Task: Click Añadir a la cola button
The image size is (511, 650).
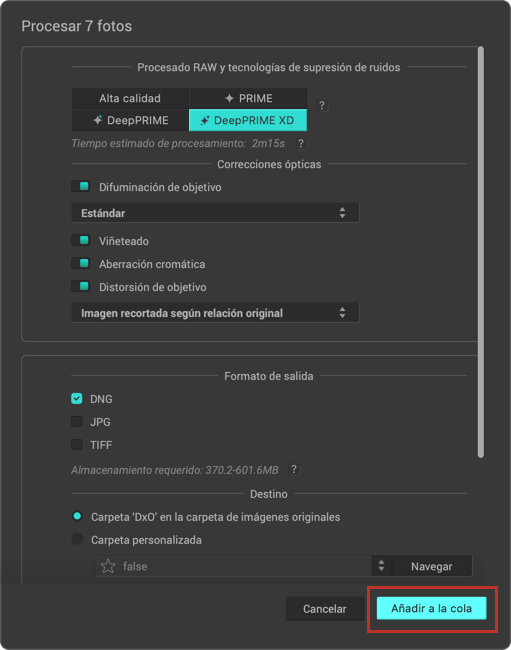Action: click(x=431, y=608)
